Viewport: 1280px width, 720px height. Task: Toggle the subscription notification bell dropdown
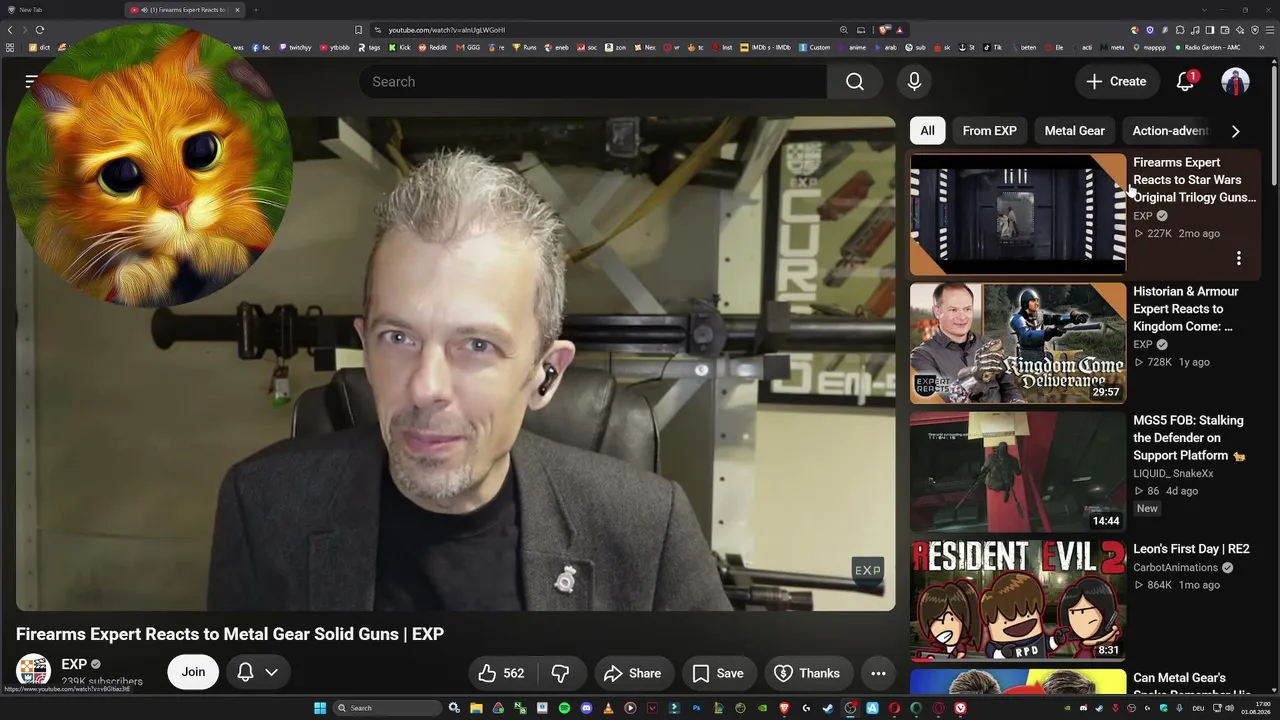pos(258,673)
